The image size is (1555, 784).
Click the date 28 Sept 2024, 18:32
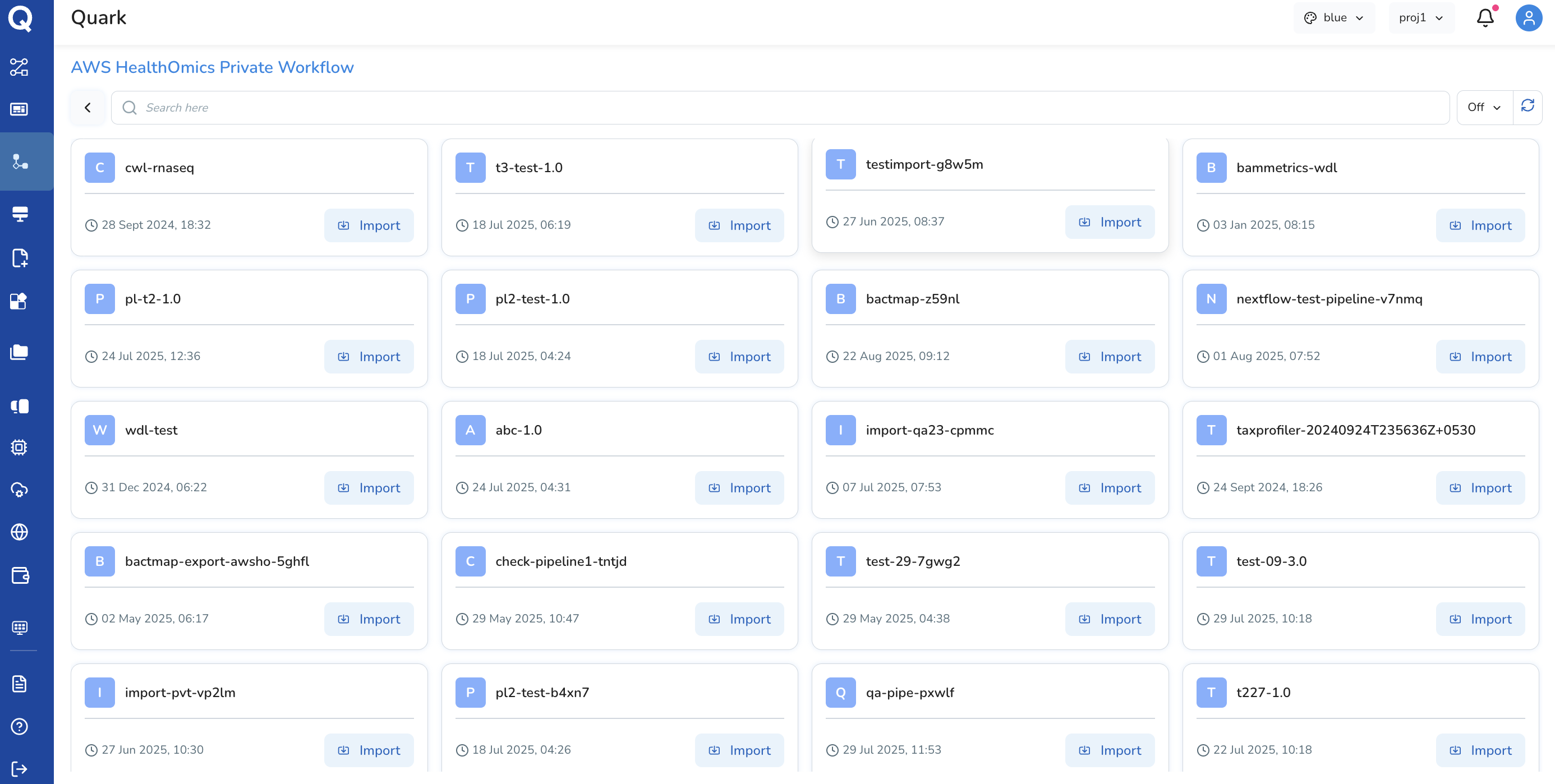[x=157, y=224]
